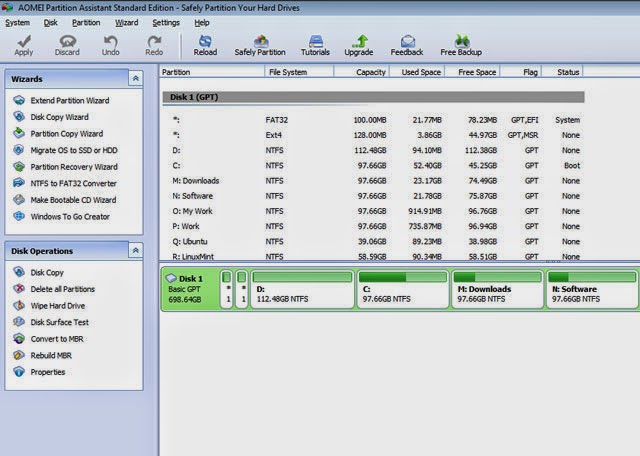Click C: 97.66GB block in disk map
The width and height of the screenshot is (640, 456).
click(x=403, y=289)
